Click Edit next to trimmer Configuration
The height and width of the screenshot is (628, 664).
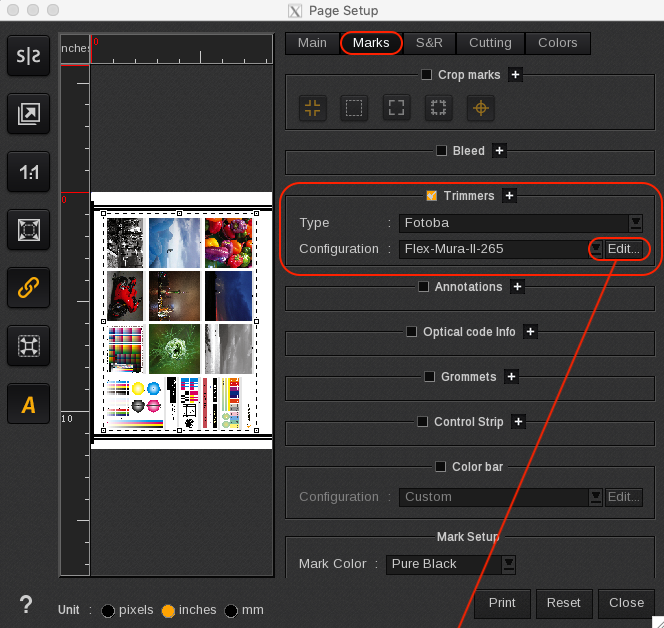623,249
